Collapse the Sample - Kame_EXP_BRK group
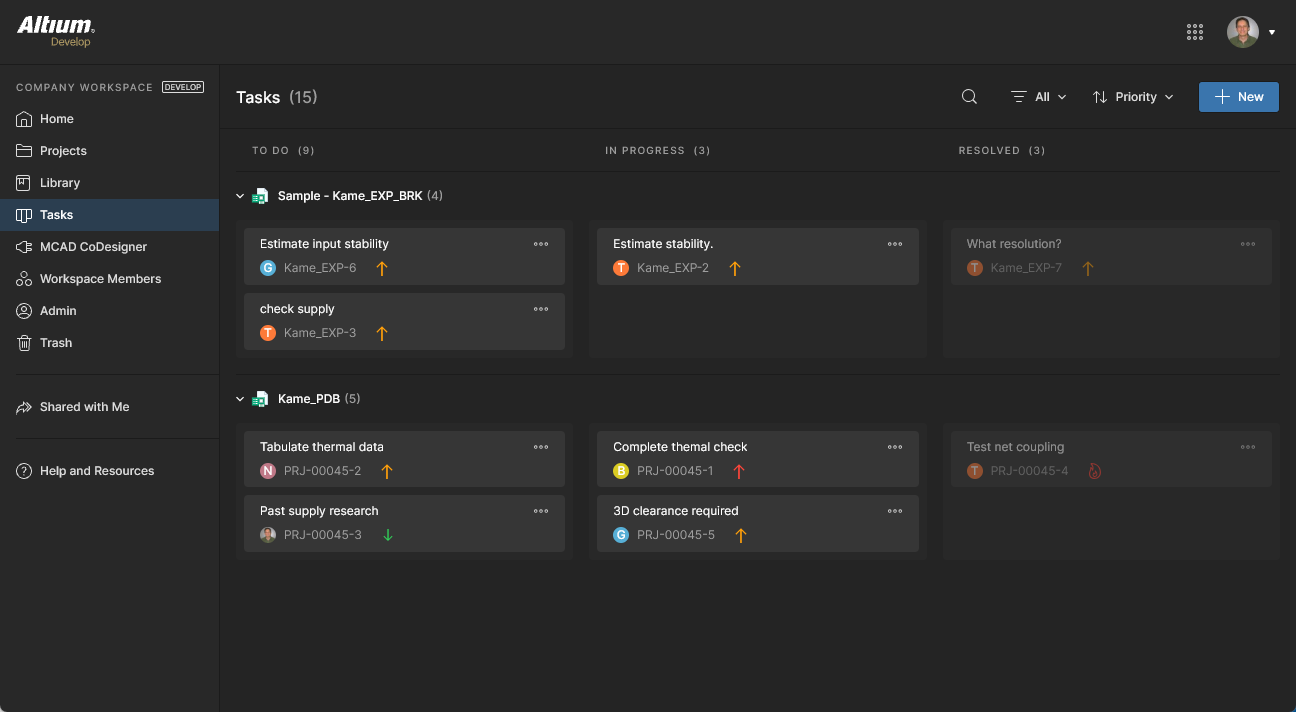 (x=240, y=196)
